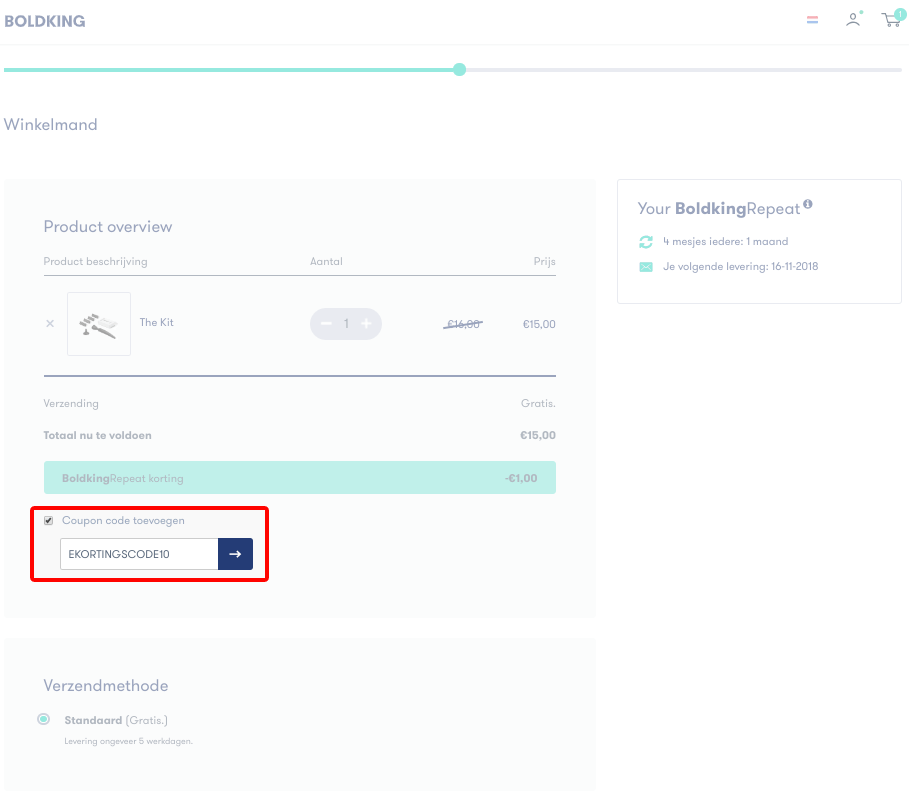Select the Standaard shipping radio button

[x=43, y=719]
